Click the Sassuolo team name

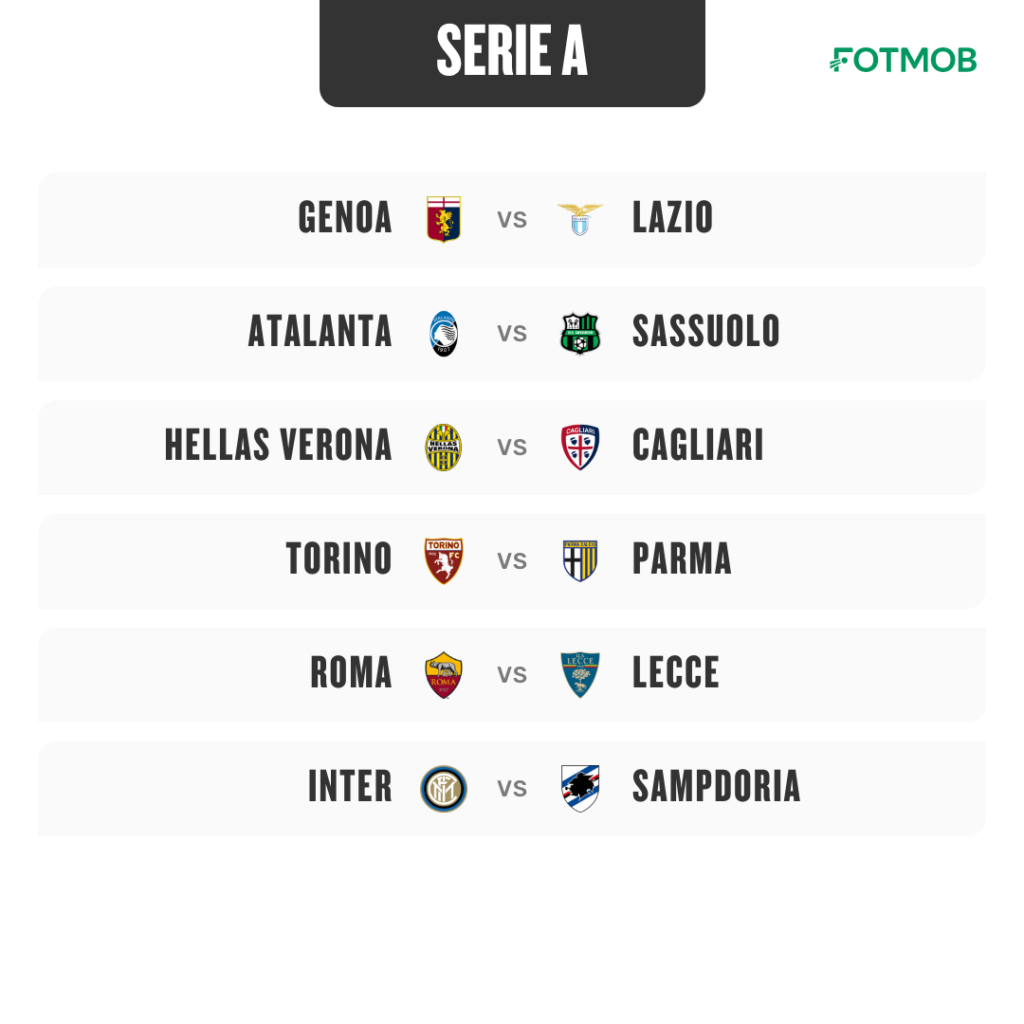pyautogui.click(x=706, y=331)
